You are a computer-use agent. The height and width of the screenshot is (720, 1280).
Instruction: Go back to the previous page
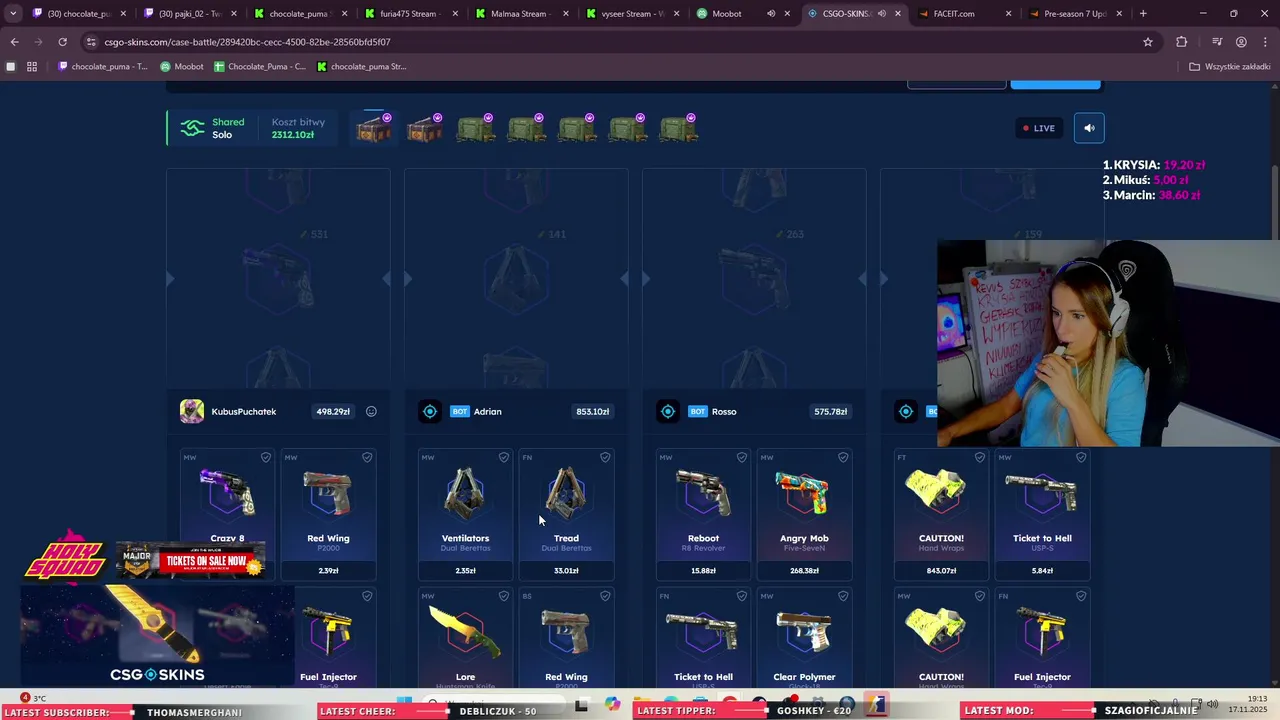(14, 42)
